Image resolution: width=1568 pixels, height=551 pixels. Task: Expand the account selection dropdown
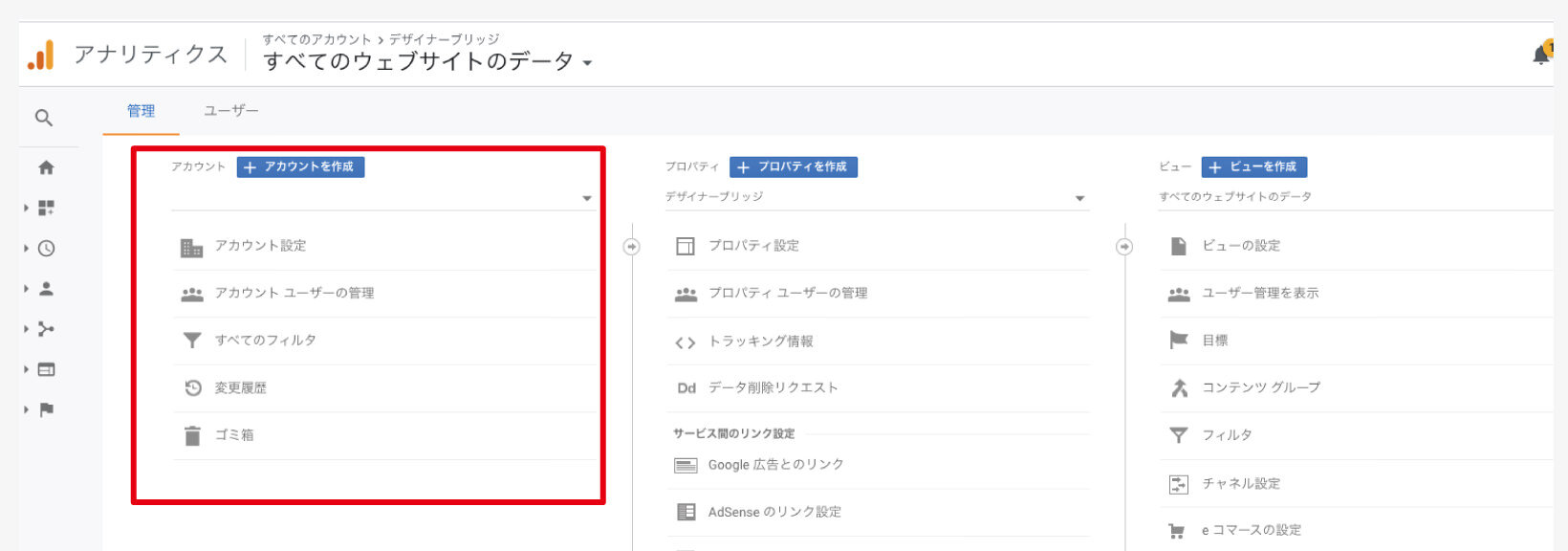(x=382, y=198)
